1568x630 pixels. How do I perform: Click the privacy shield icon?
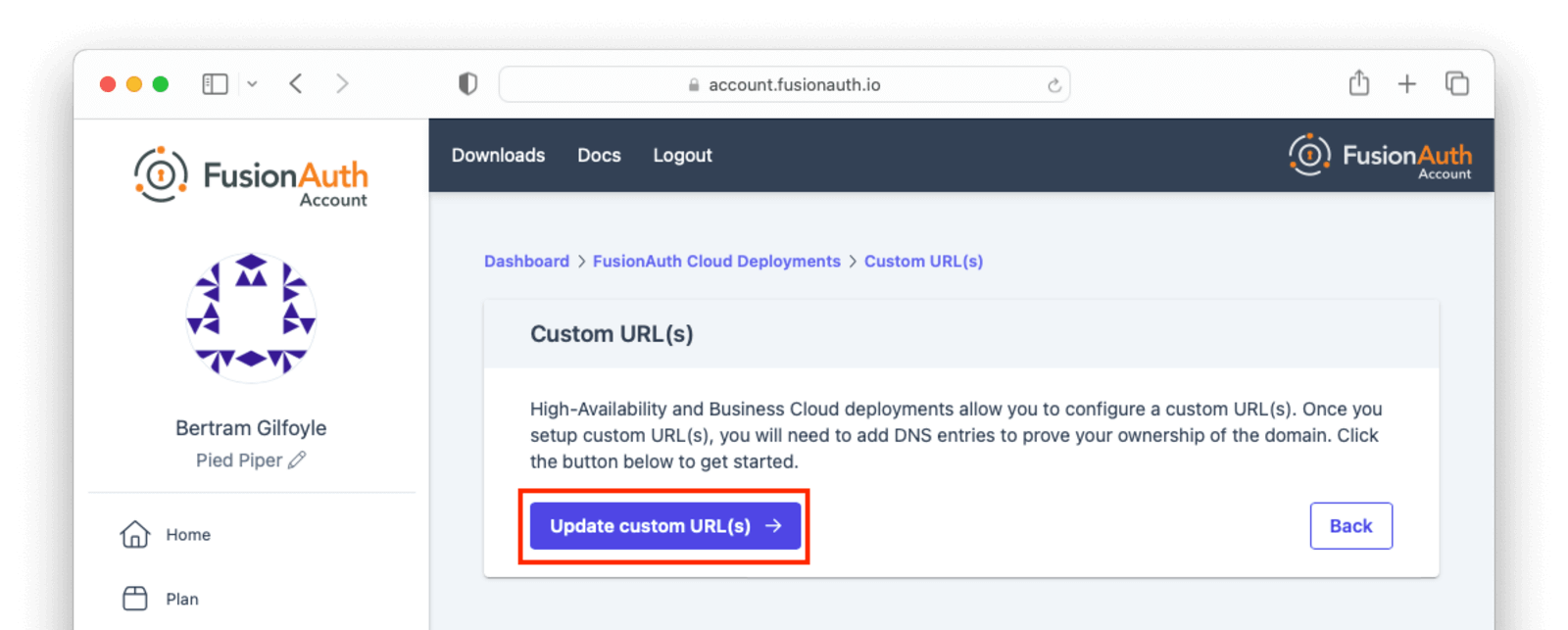coord(467,84)
